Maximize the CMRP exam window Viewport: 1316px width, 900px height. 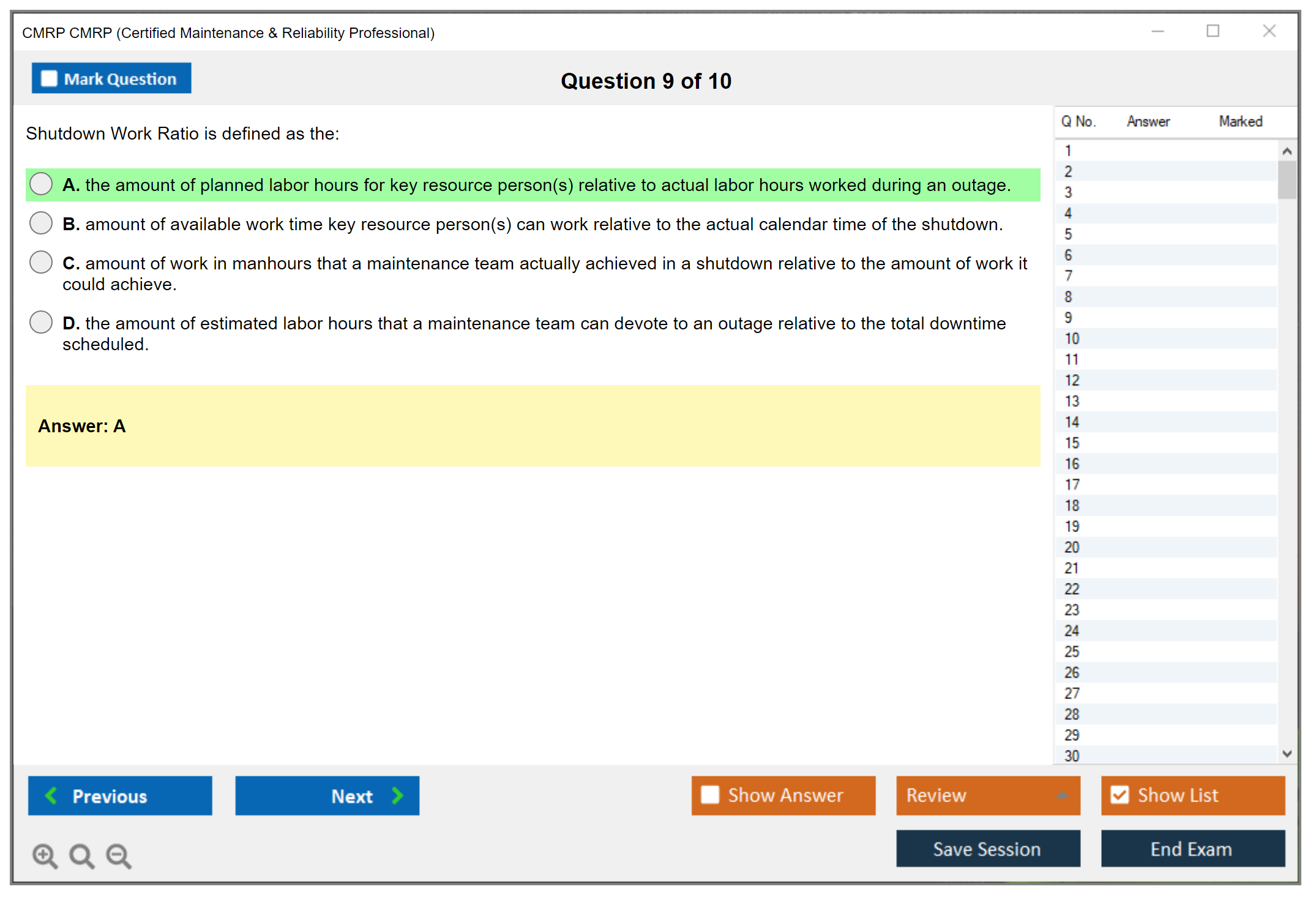point(1213,31)
